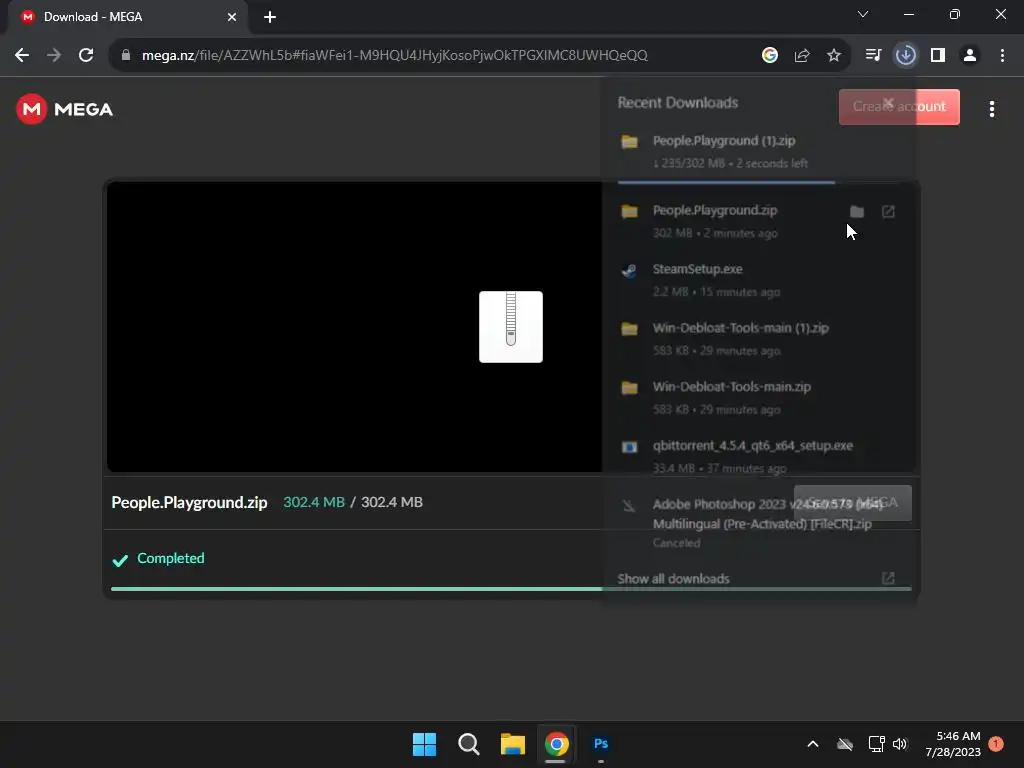The image size is (1024, 768).
Task: Open the media control toolbar icon
Action: (873, 56)
